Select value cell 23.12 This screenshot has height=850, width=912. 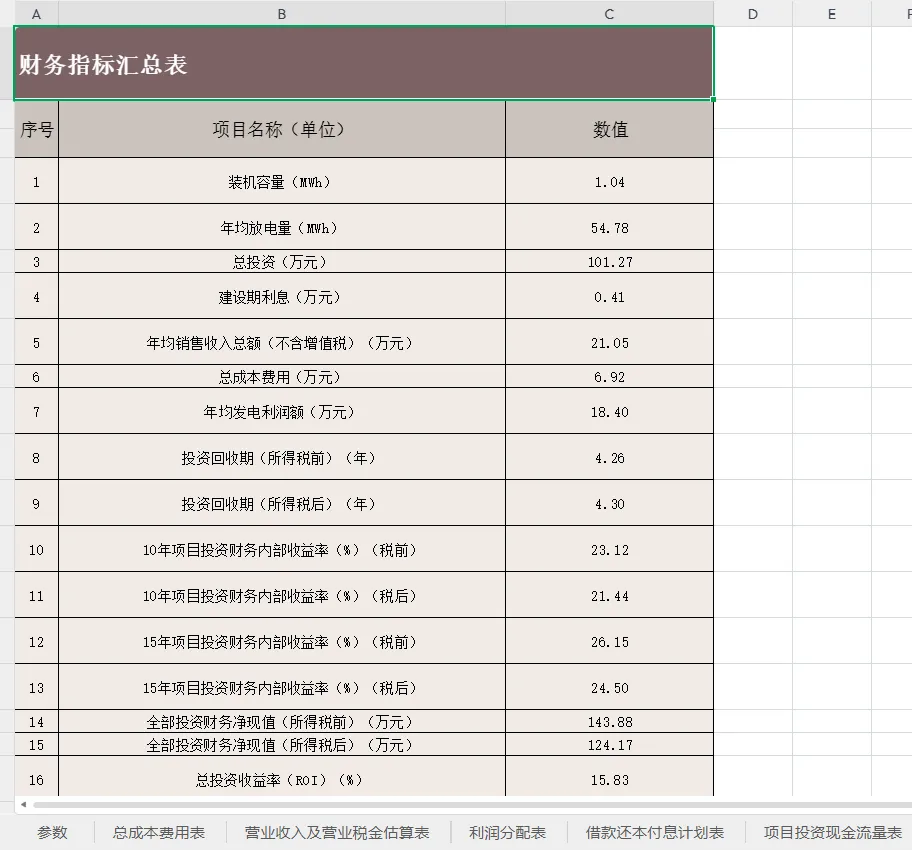click(610, 549)
